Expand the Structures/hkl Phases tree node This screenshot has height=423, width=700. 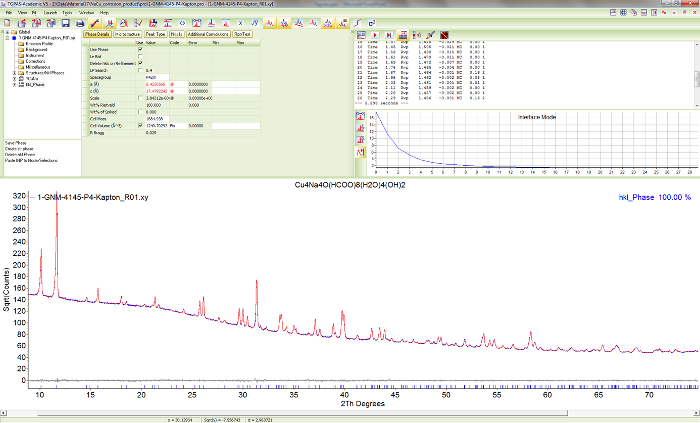pyautogui.click(x=13, y=73)
